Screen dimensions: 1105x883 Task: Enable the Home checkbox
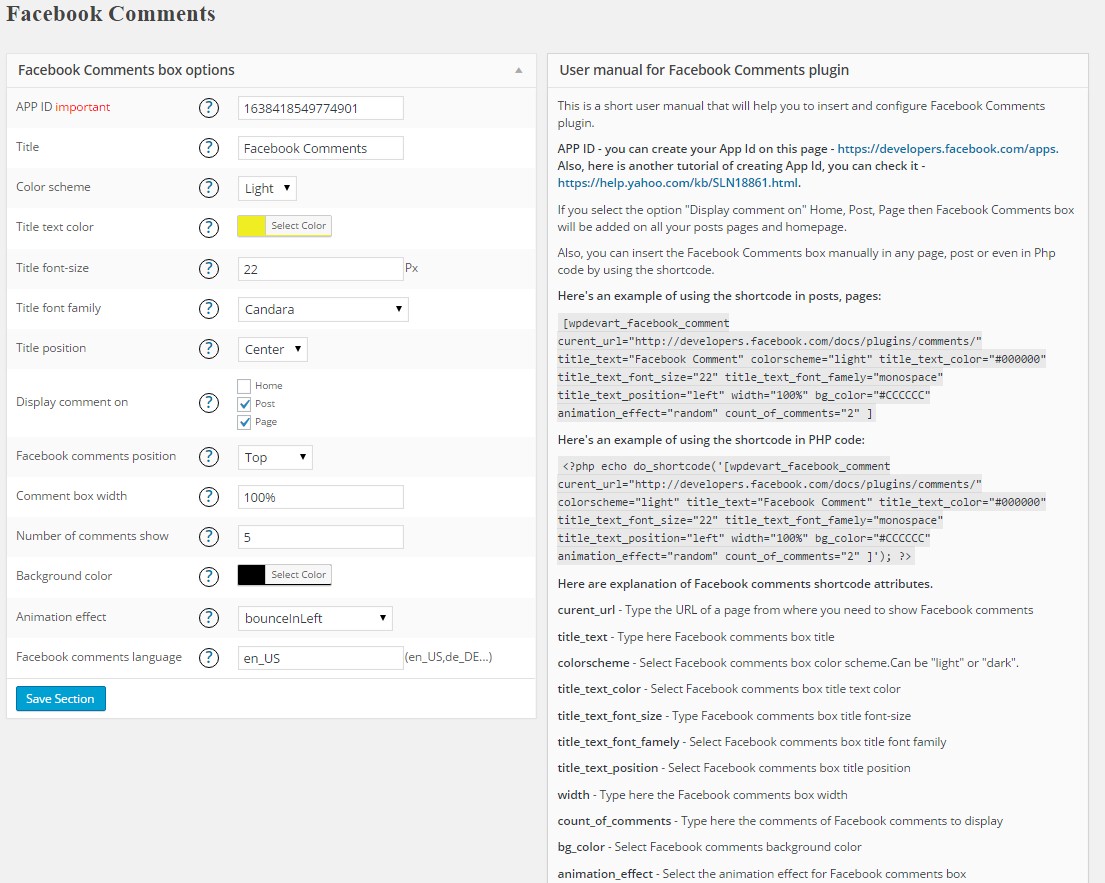click(244, 386)
